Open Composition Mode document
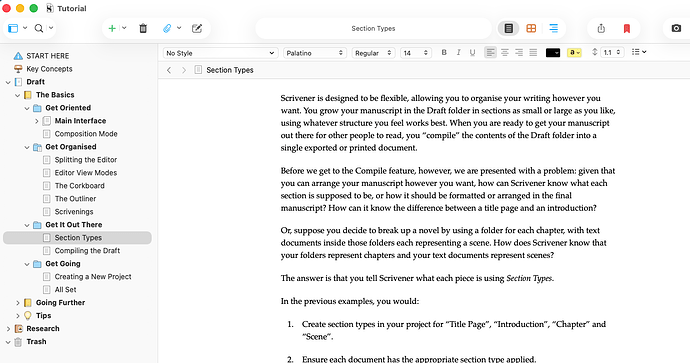This screenshot has height=363, width=690. point(86,134)
